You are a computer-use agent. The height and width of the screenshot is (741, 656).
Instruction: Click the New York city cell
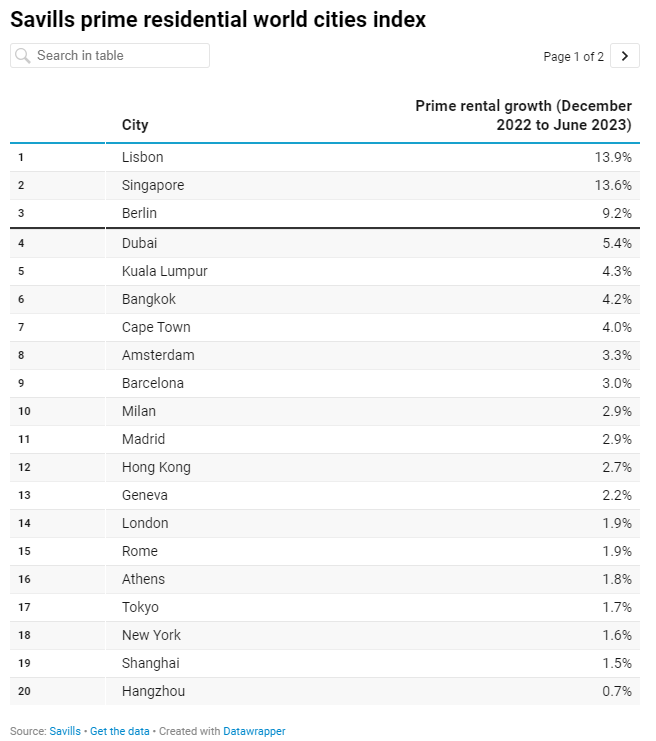151,635
